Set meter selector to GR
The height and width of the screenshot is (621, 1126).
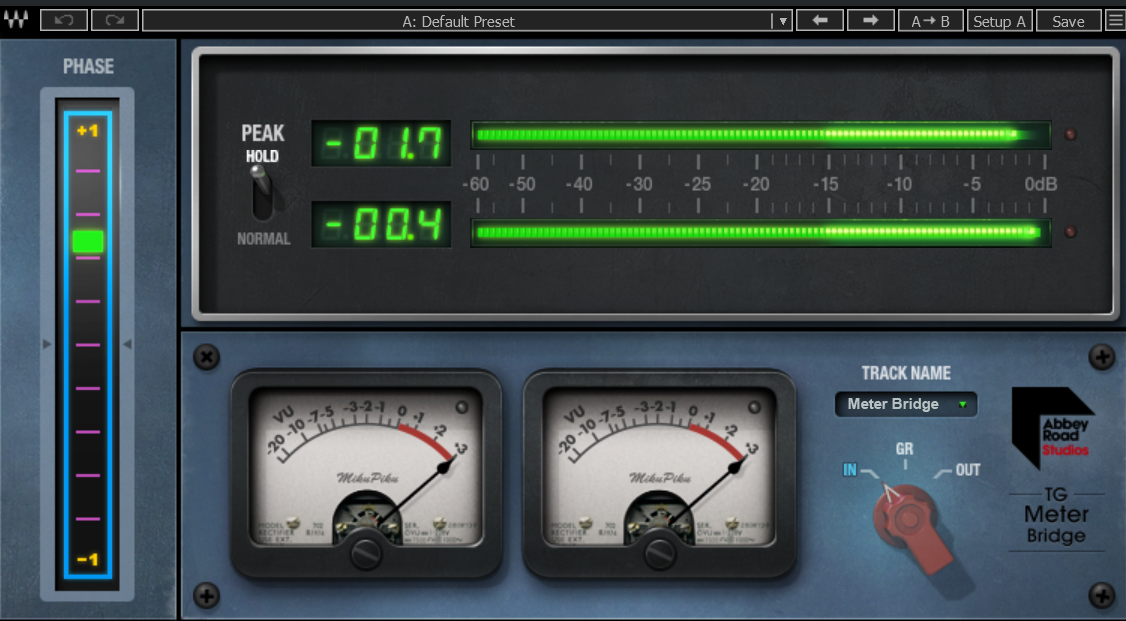pyautogui.click(x=904, y=449)
